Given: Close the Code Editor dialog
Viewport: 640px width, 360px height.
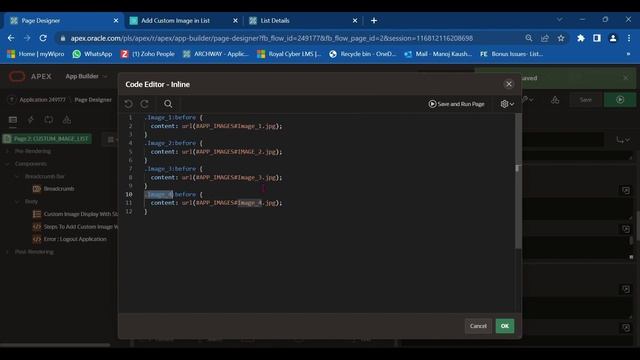Looking at the screenshot, I should pos(509,84).
